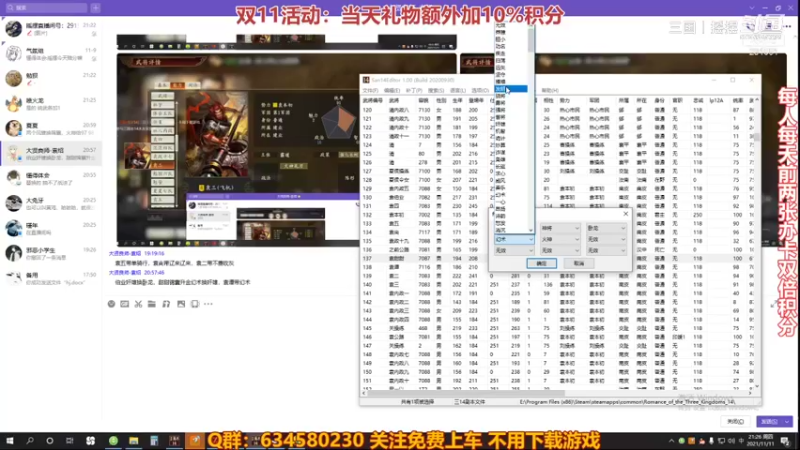Click the picture icon in chat toolbar
This screenshot has width=800, height=450.
point(181,304)
